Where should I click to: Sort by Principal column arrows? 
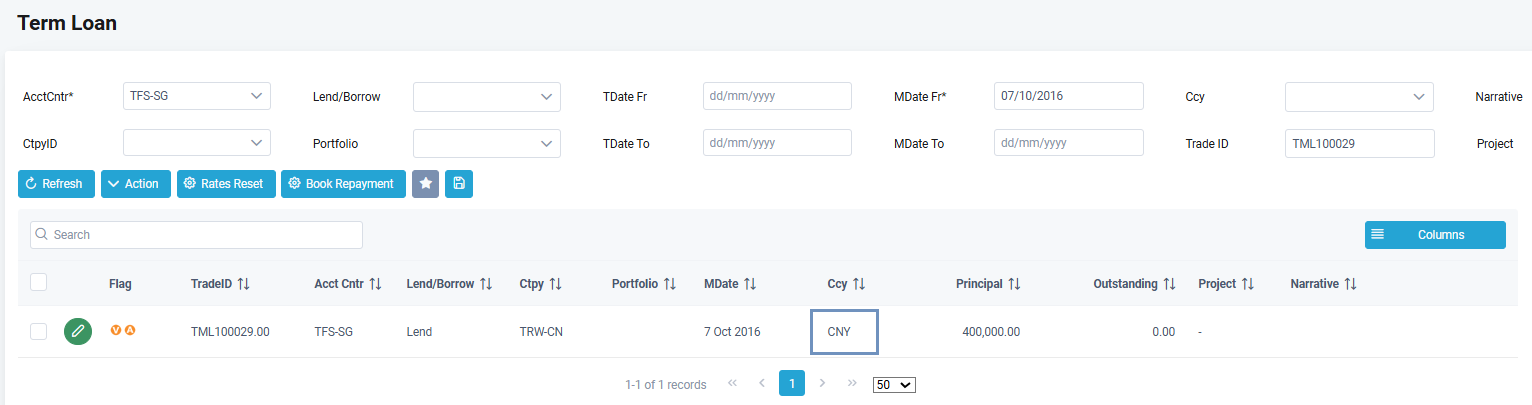1014,284
